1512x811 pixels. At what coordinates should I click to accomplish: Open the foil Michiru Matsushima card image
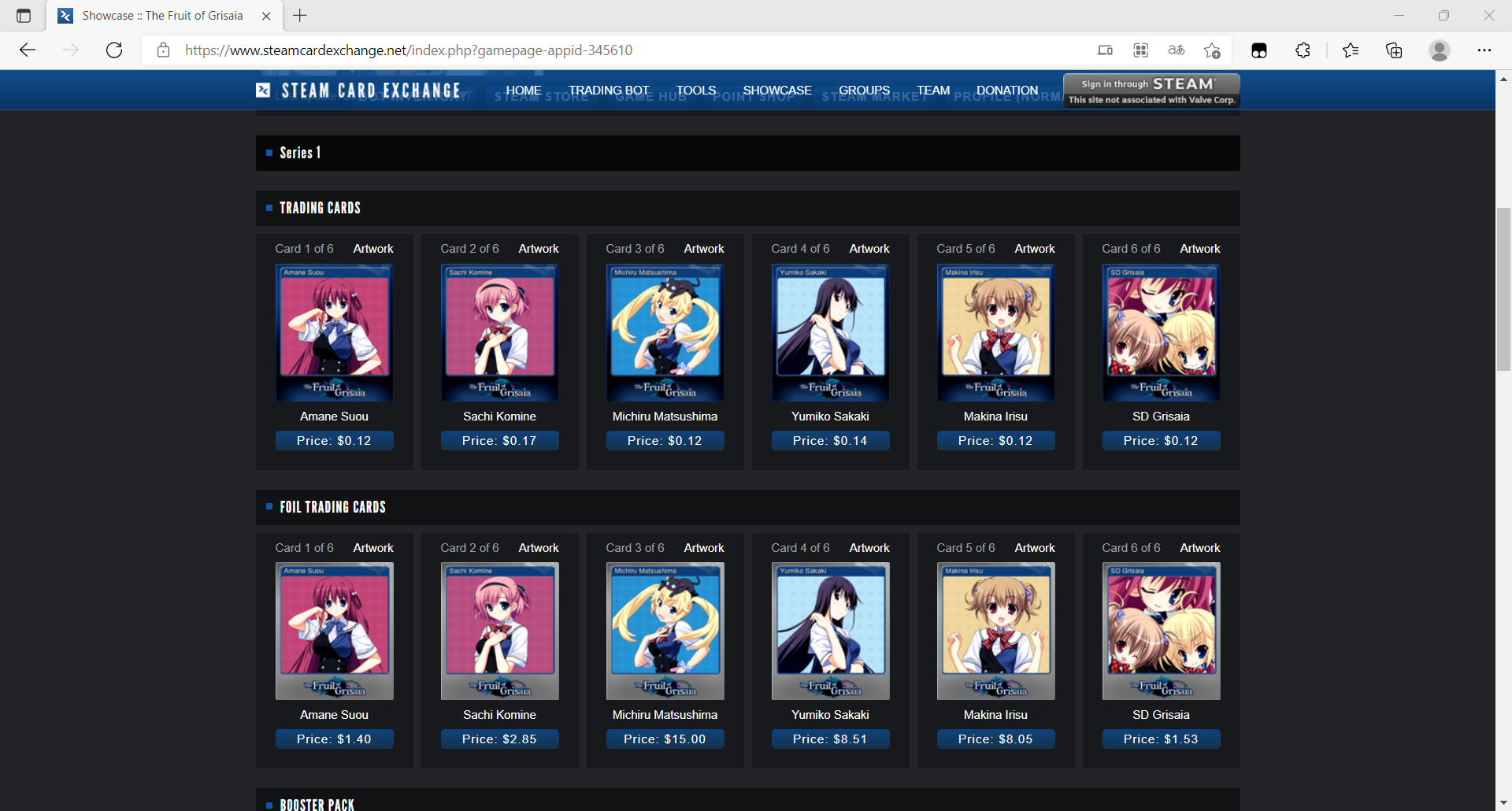(x=665, y=631)
